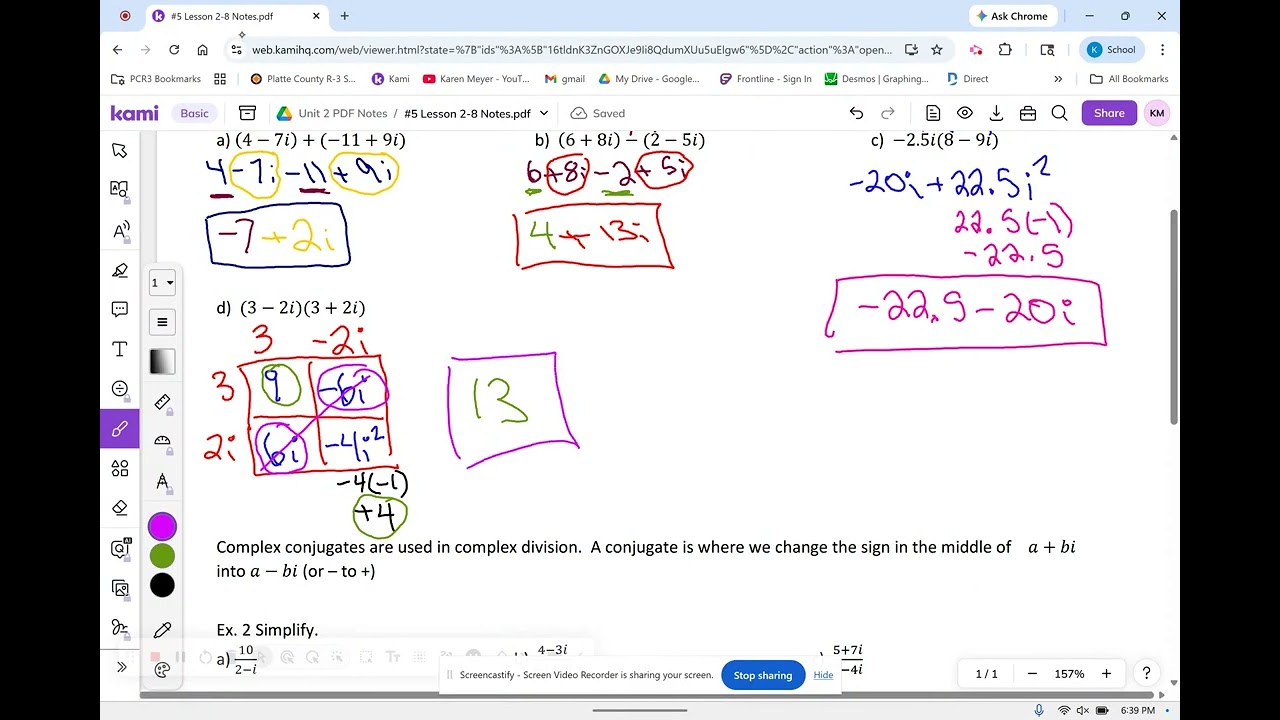The height and width of the screenshot is (720, 1280).
Task: Search within the document
Action: [x=1059, y=113]
